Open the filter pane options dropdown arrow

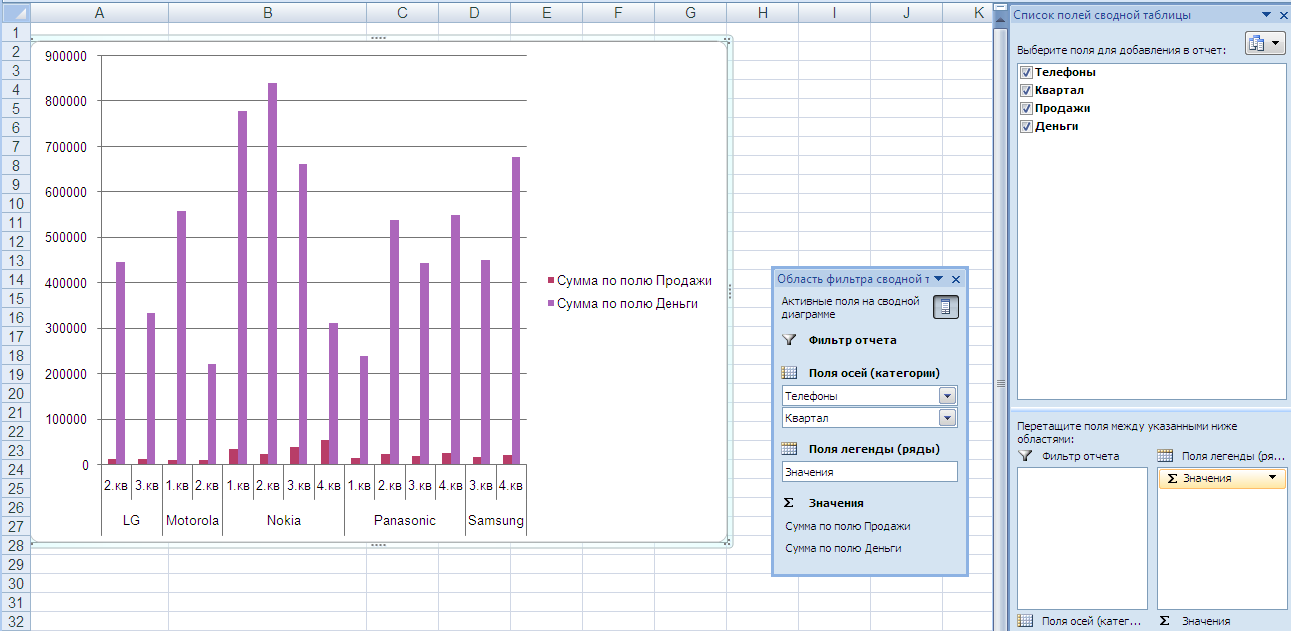click(938, 279)
